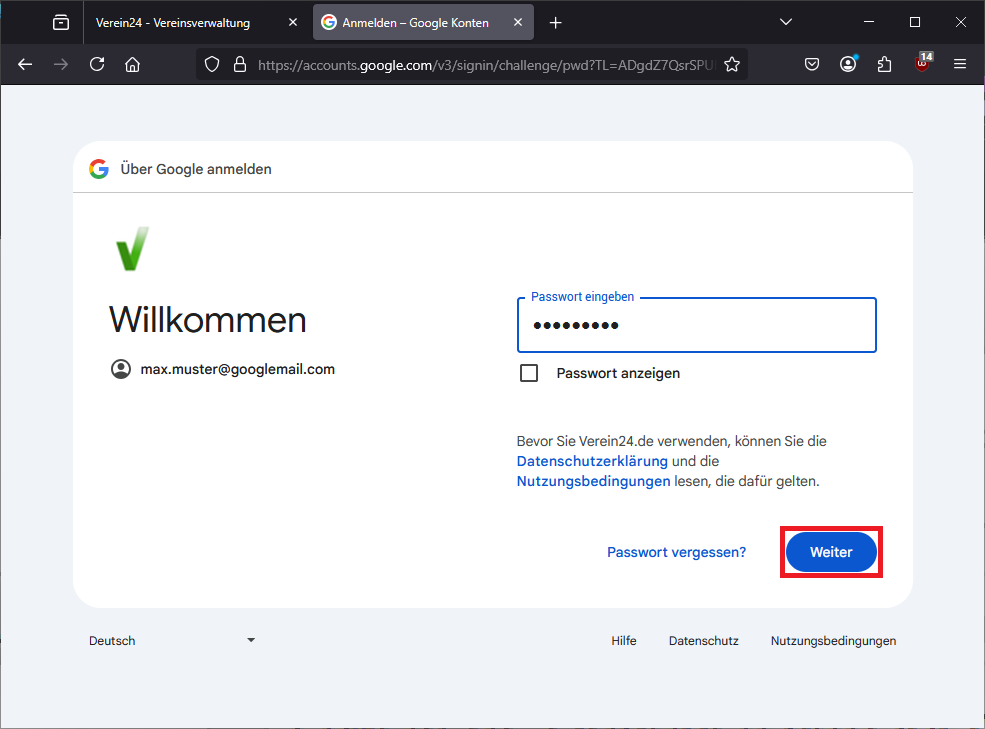This screenshot has height=729, width=985.
Task: Open the recent browsing view icon
Action: [61, 23]
